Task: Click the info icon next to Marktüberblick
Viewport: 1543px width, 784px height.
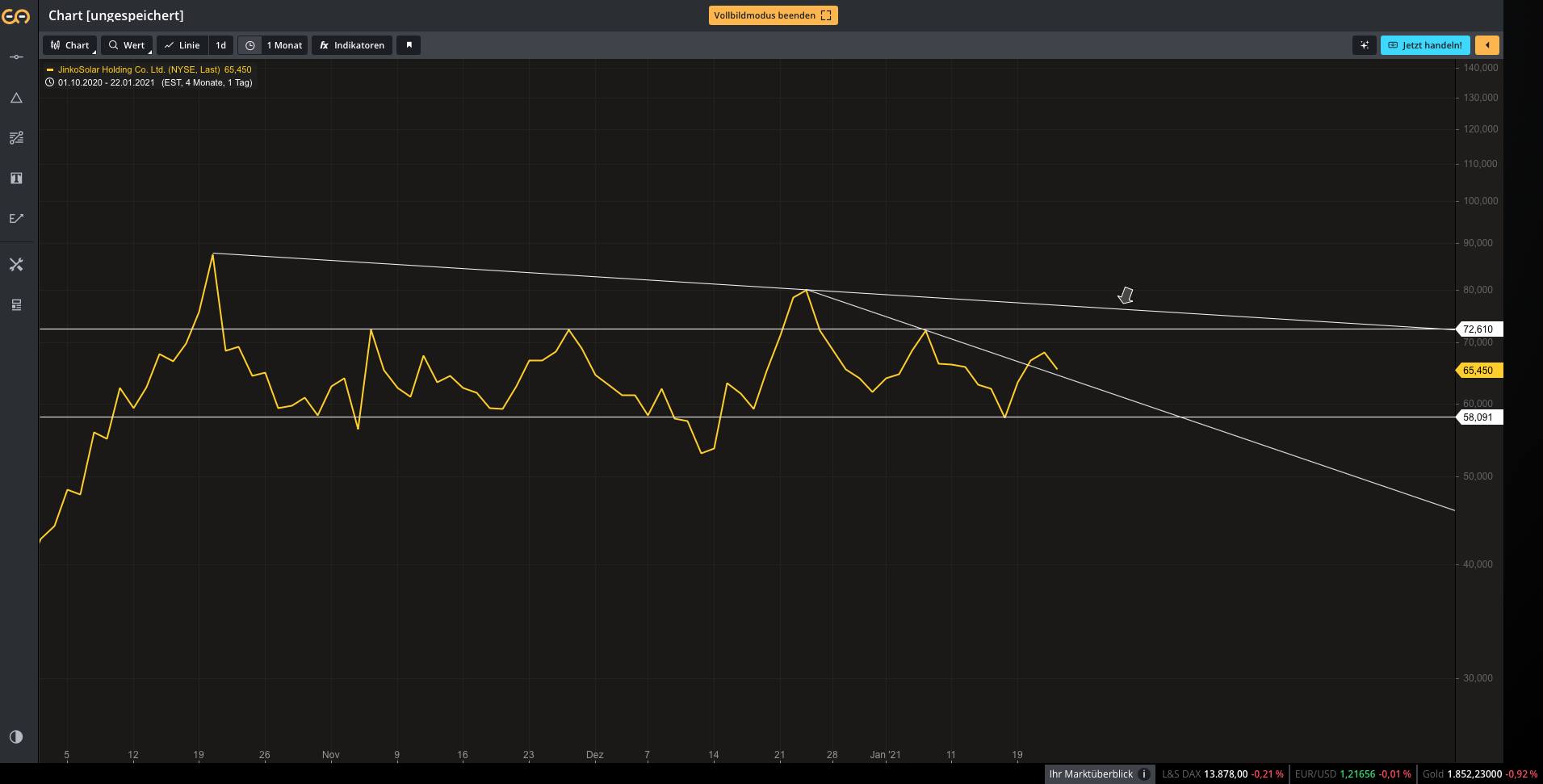Action: coord(1144,774)
